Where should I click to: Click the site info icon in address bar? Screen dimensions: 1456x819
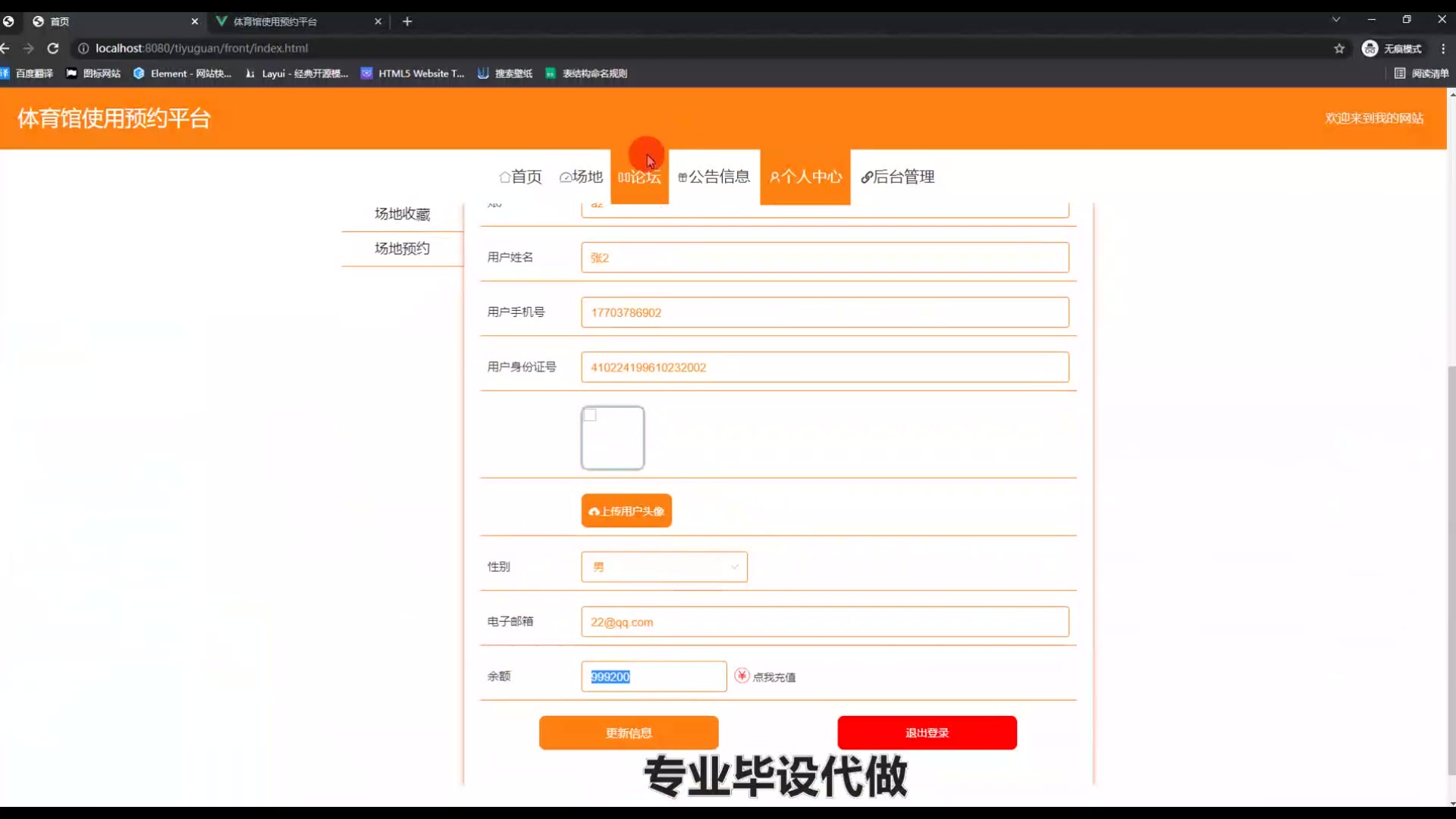coord(83,49)
